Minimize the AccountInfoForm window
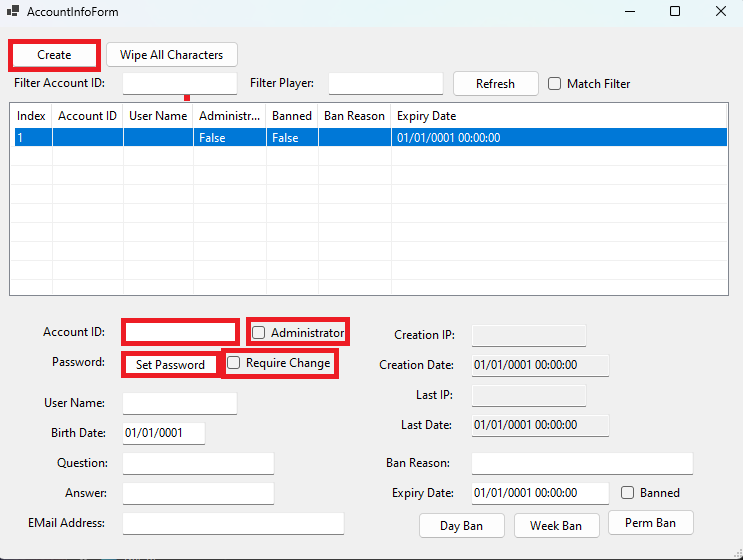 tap(630, 11)
